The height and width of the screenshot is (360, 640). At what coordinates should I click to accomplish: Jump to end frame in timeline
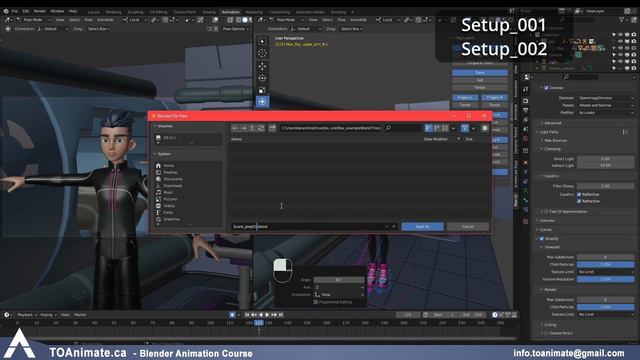[x=281, y=315]
